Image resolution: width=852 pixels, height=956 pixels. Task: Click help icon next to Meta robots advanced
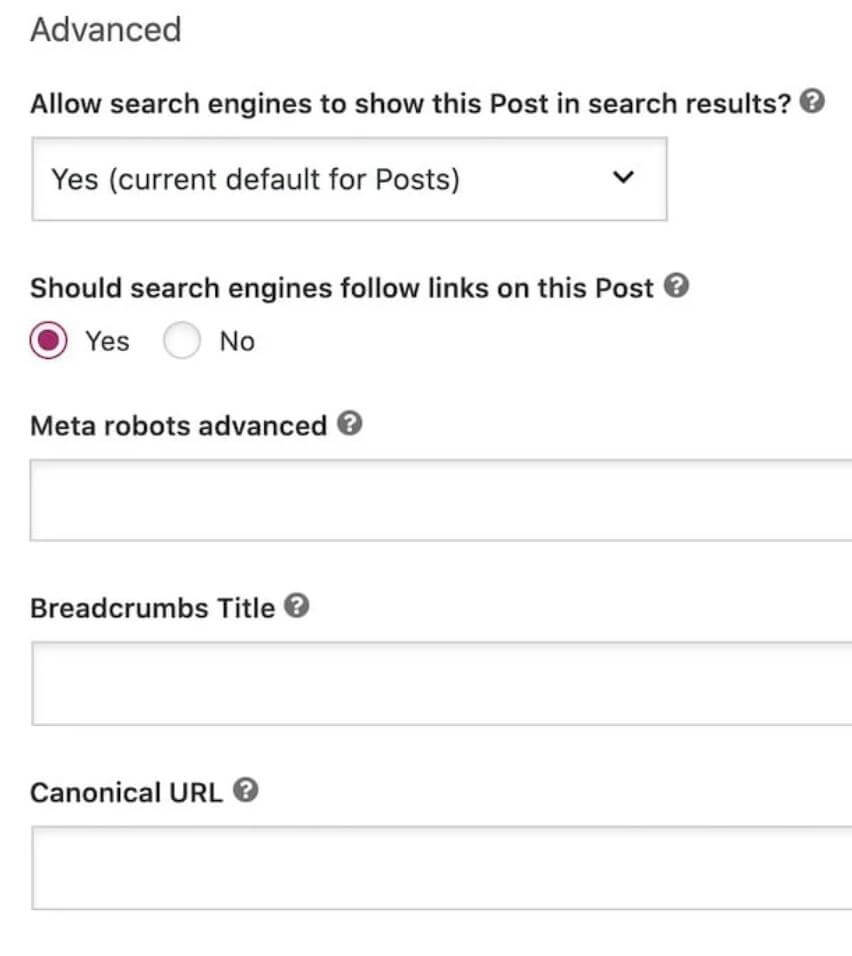coord(349,424)
